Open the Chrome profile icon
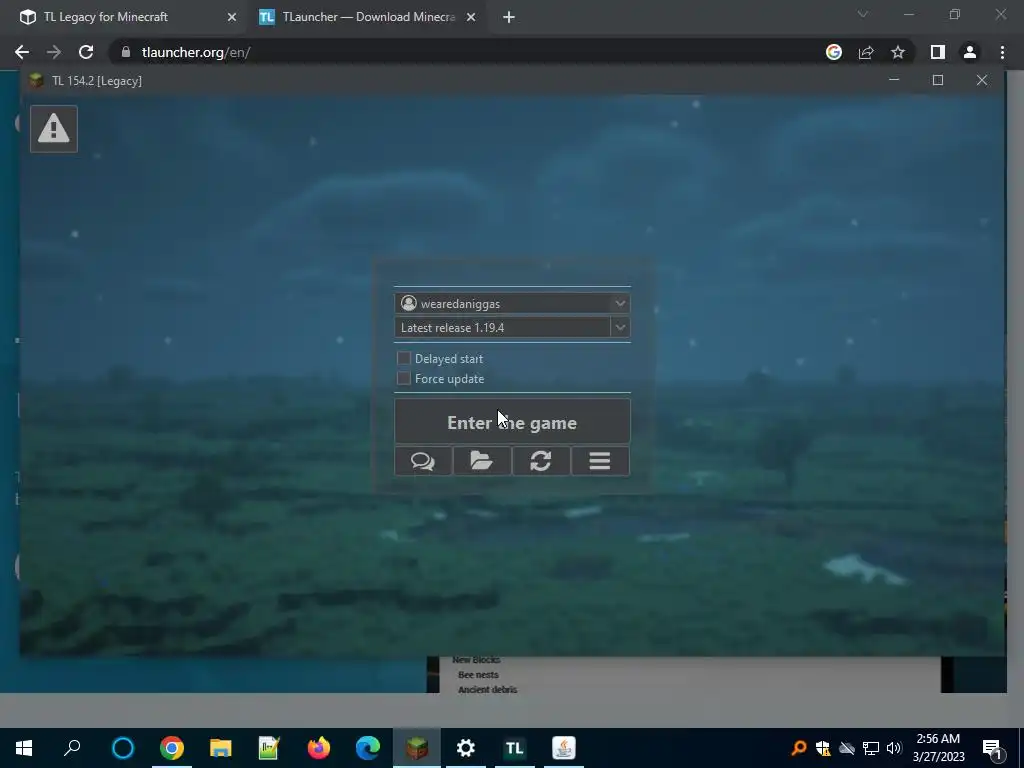 970,52
